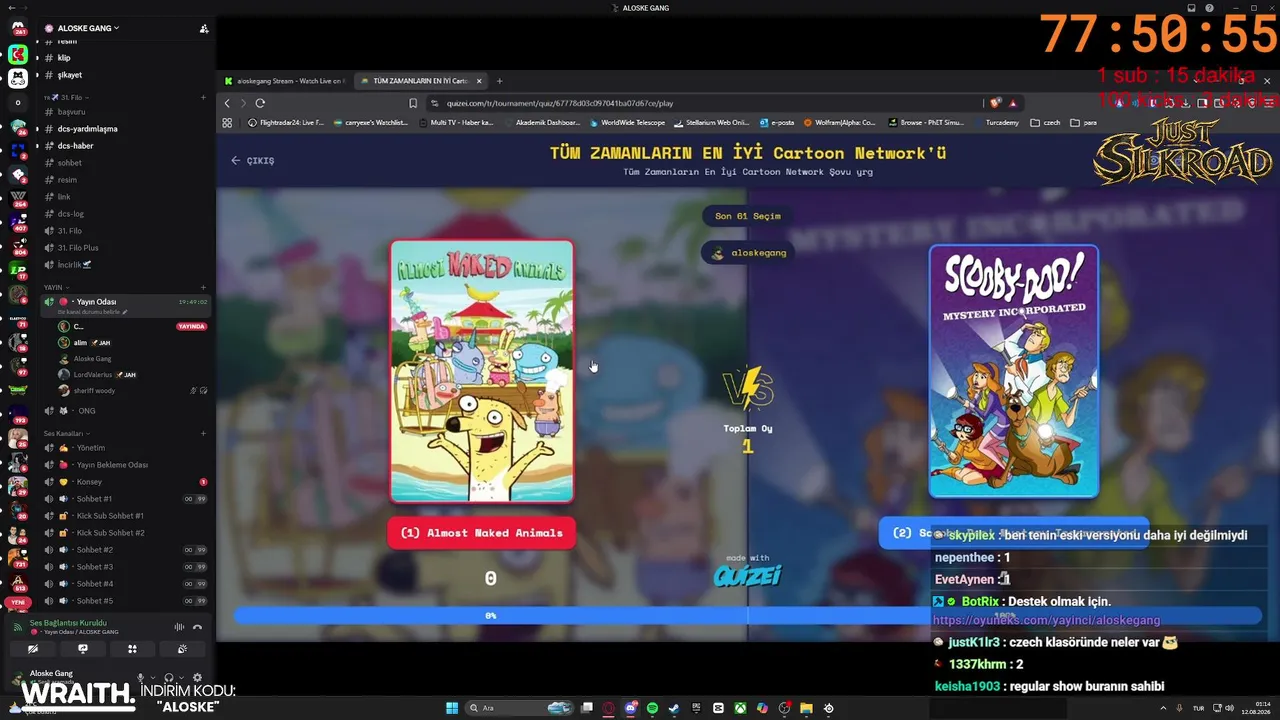Deafen Discord audio with headphone icon
Viewport: 1280px width, 720px height.
[x=168, y=677]
